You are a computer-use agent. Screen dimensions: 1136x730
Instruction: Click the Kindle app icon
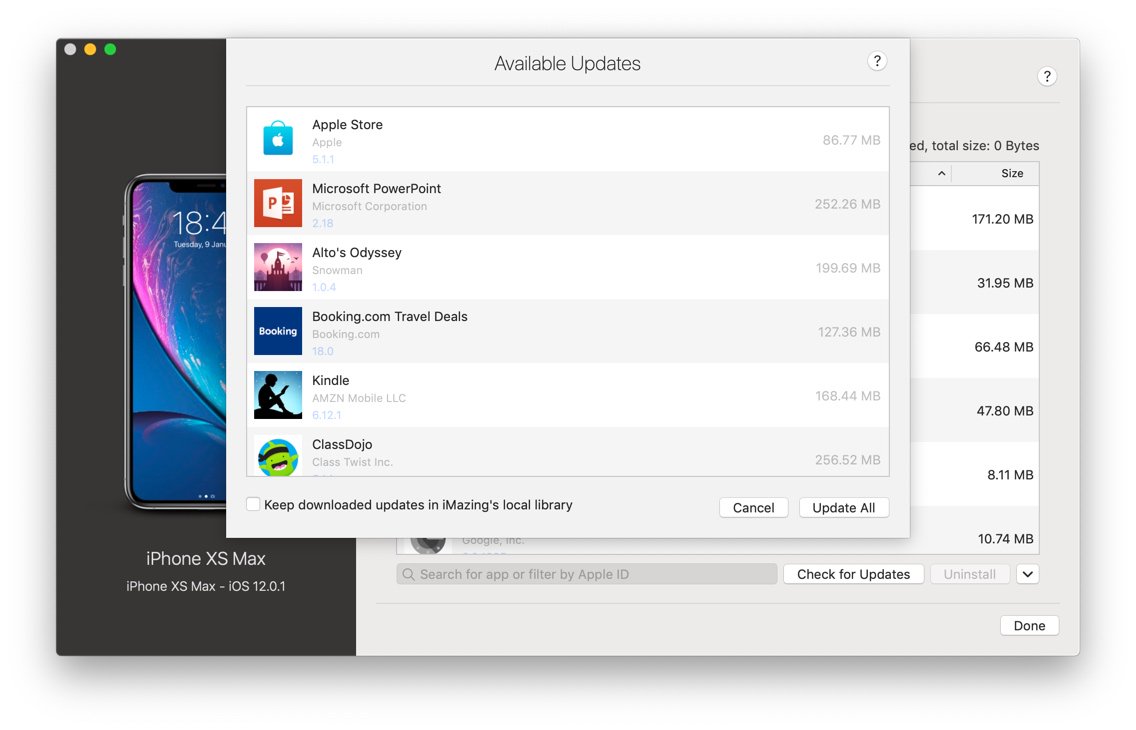tap(278, 395)
